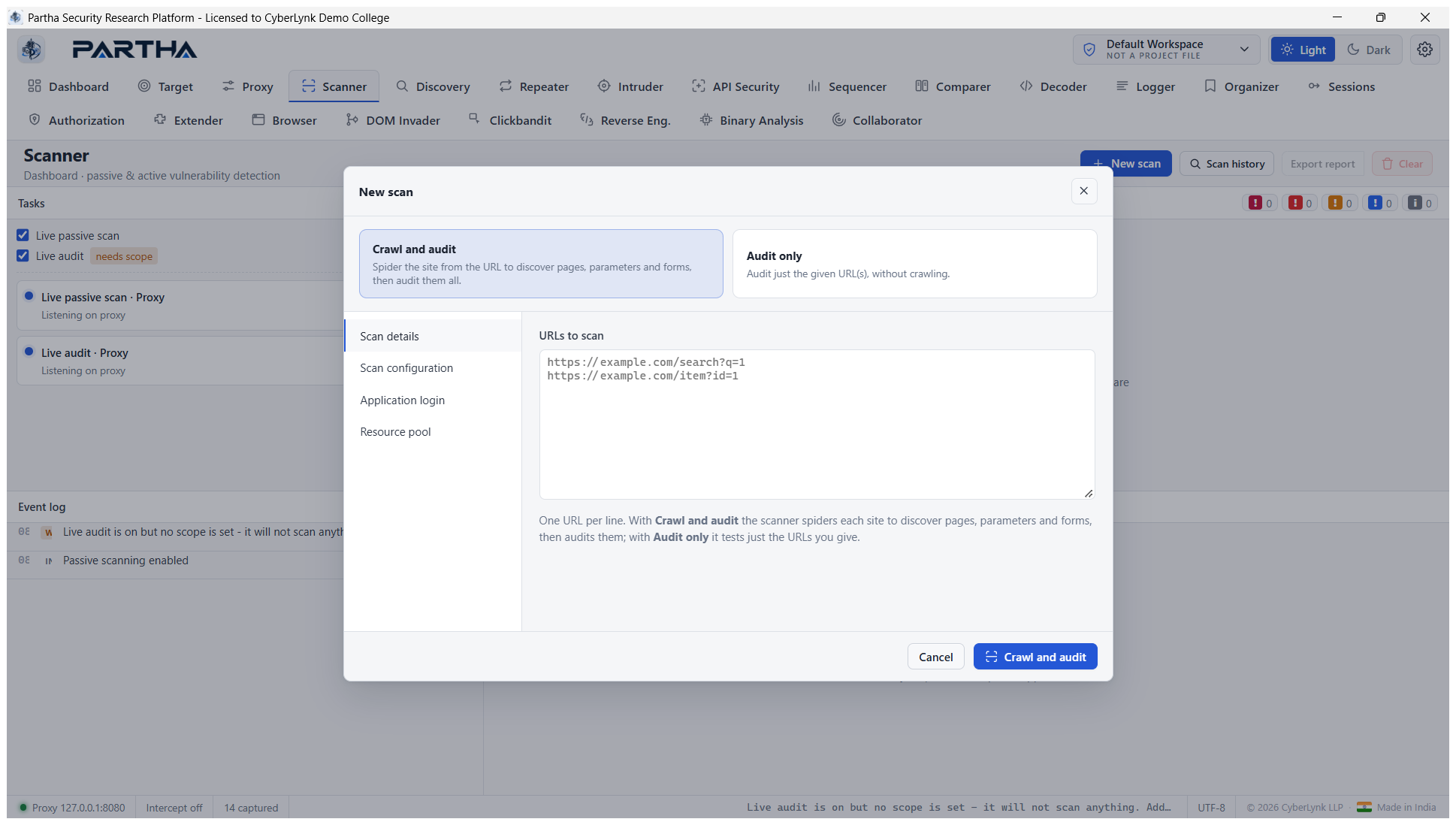Viewport: 1456px width, 825px height.
Task: Click the workspace shield icon
Action: coord(1089,50)
